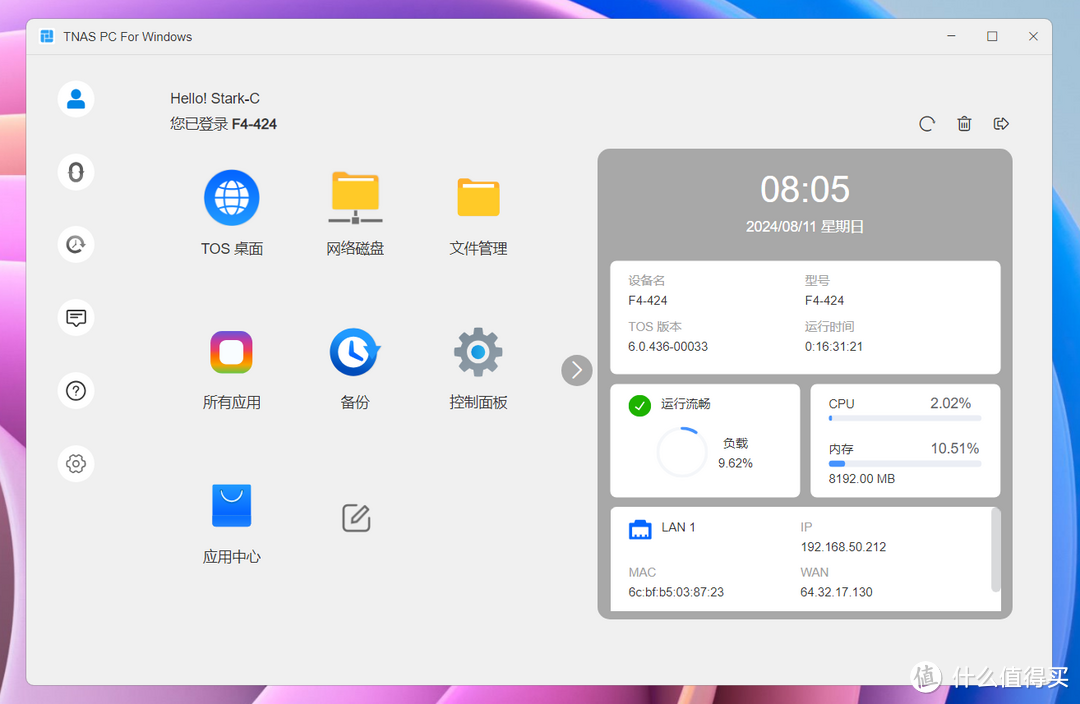Open 文件管理 file manager folder
This screenshot has height=704, width=1080.
pos(478,198)
